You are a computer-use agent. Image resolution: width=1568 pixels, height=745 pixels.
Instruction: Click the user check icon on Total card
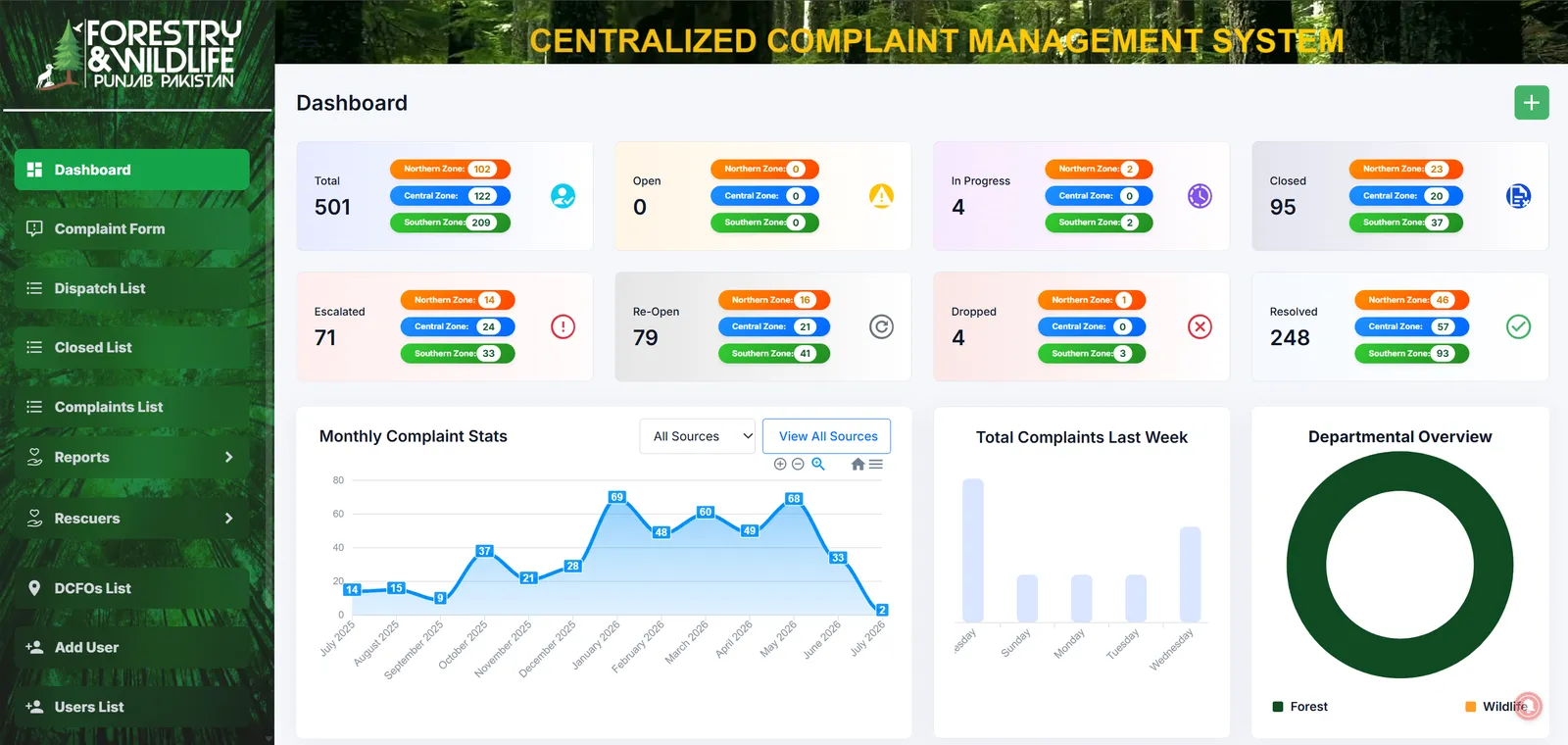[x=563, y=196]
